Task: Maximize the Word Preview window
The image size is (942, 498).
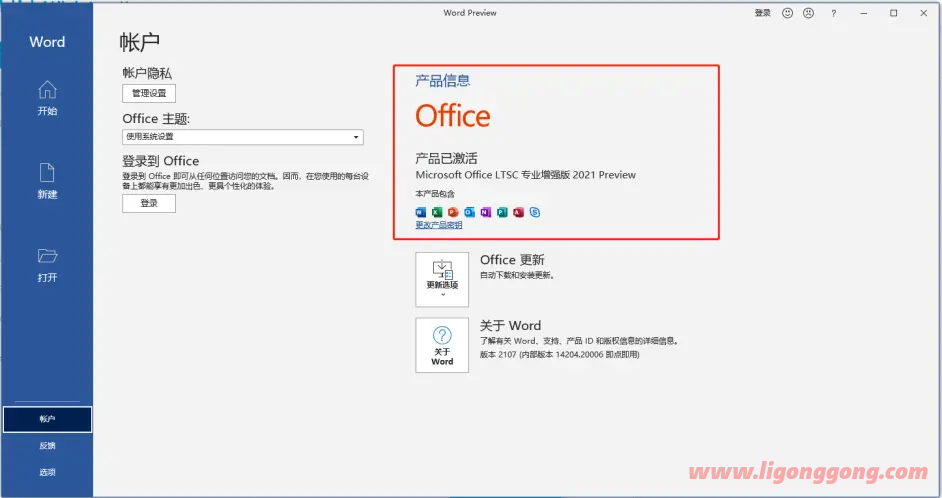Action: pos(894,13)
